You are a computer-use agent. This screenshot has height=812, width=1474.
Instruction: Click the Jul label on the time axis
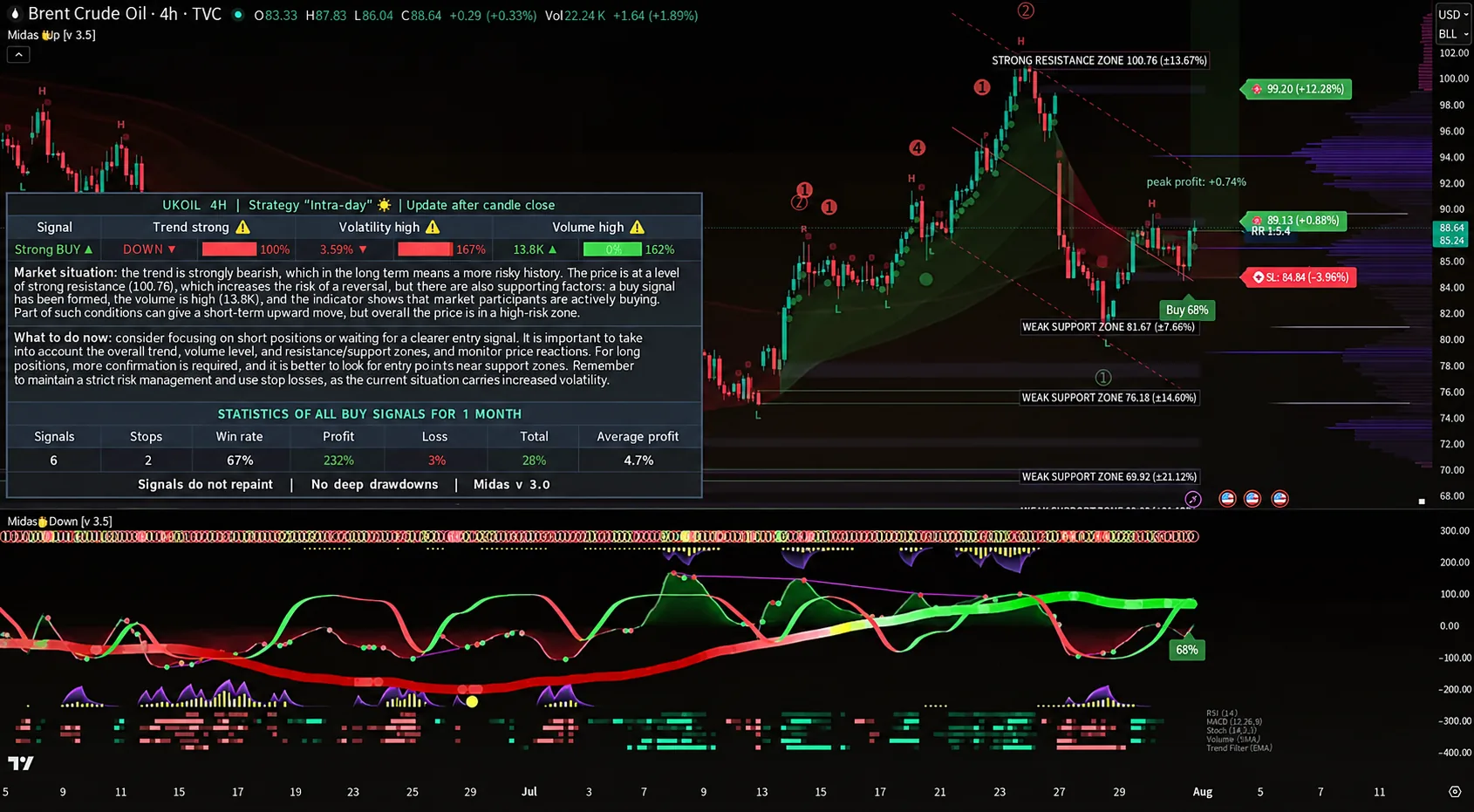(529, 792)
